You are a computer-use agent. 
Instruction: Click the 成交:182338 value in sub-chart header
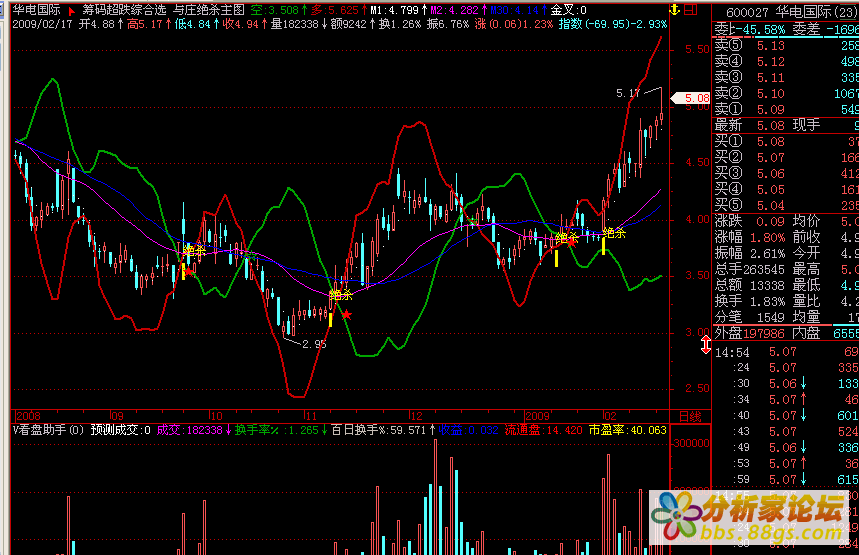(x=192, y=430)
